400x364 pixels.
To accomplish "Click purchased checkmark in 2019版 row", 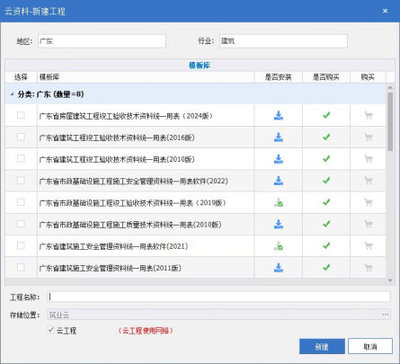I will click(326, 202).
